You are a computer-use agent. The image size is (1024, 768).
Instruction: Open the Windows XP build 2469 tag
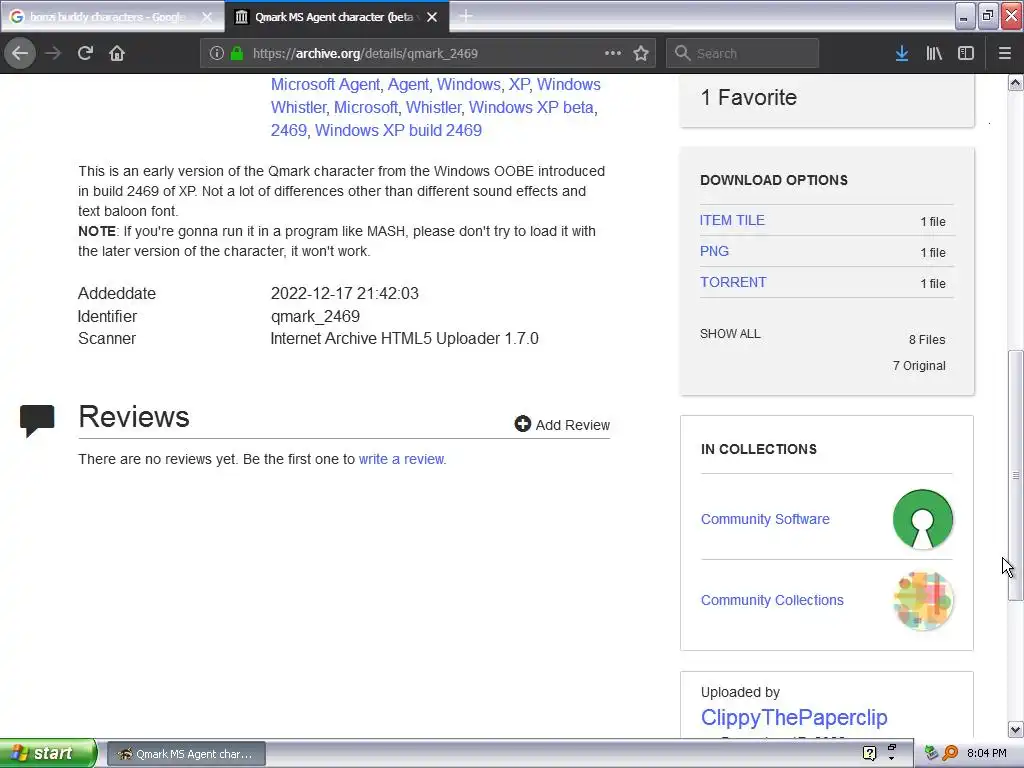[398, 130]
